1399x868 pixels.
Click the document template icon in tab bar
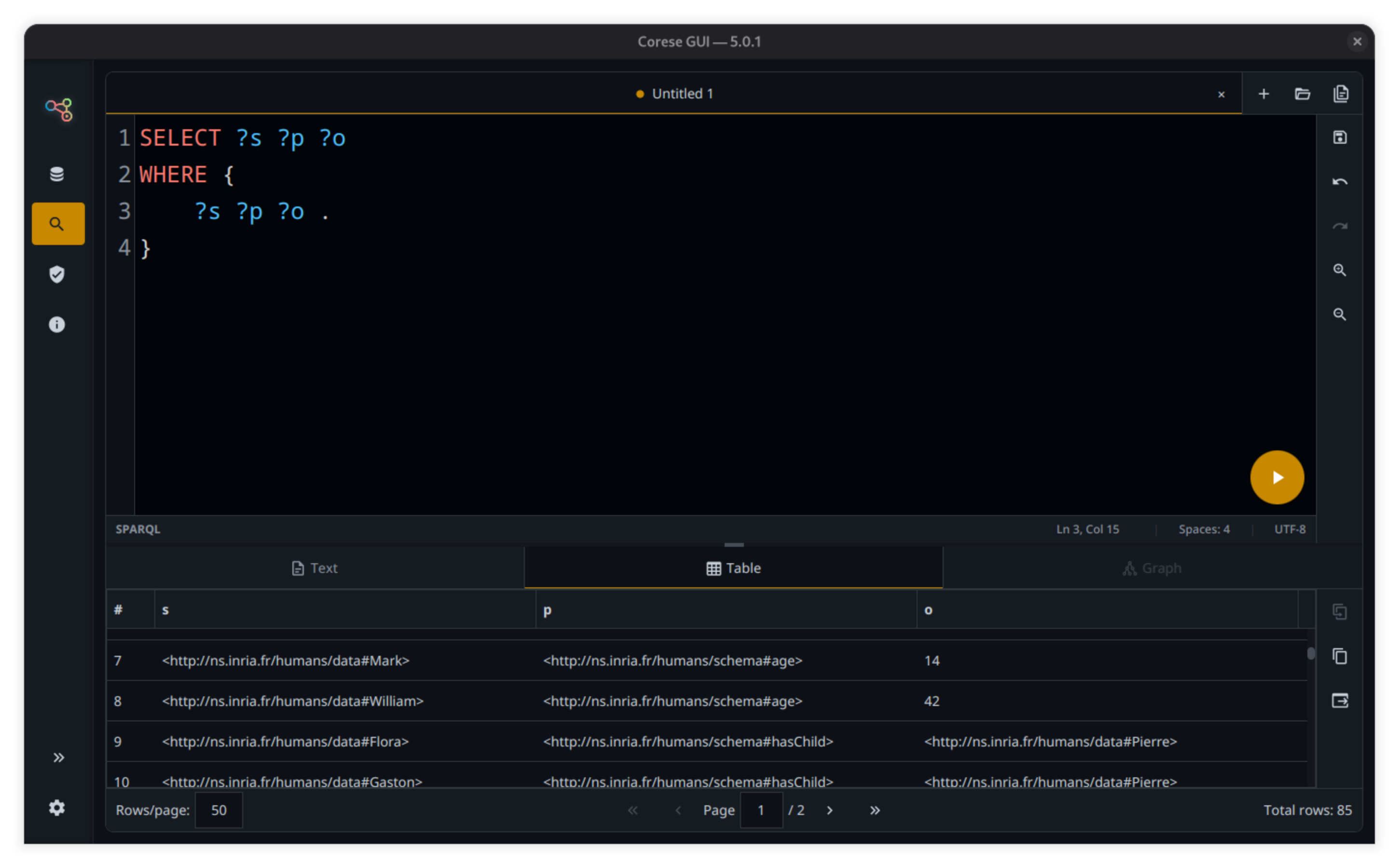(x=1341, y=94)
